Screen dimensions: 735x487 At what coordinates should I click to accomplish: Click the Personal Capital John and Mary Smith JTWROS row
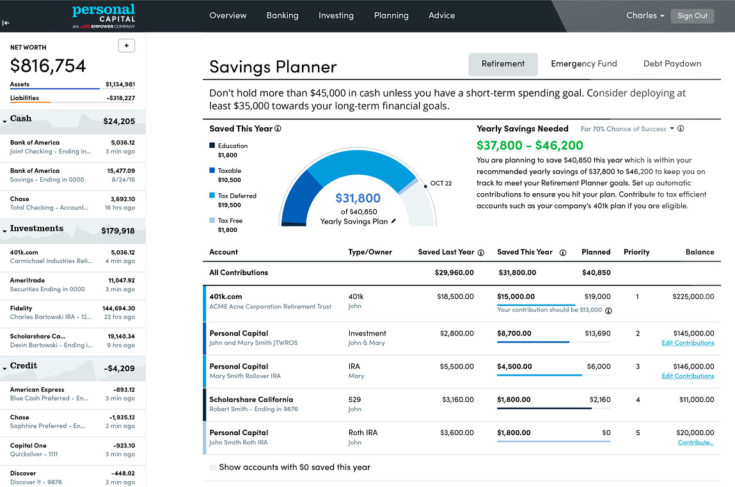462,338
